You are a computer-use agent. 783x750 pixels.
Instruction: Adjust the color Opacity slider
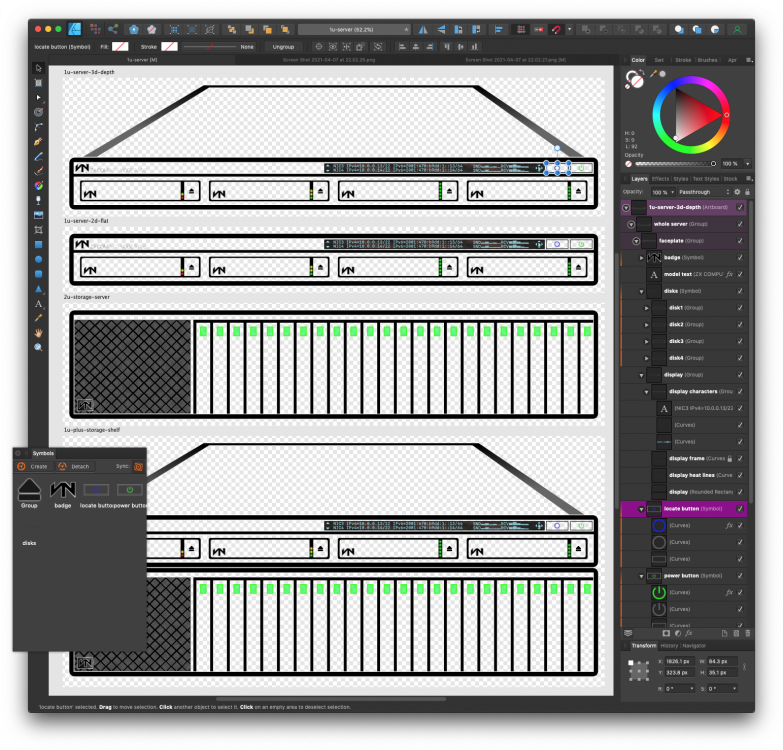[674, 164]
